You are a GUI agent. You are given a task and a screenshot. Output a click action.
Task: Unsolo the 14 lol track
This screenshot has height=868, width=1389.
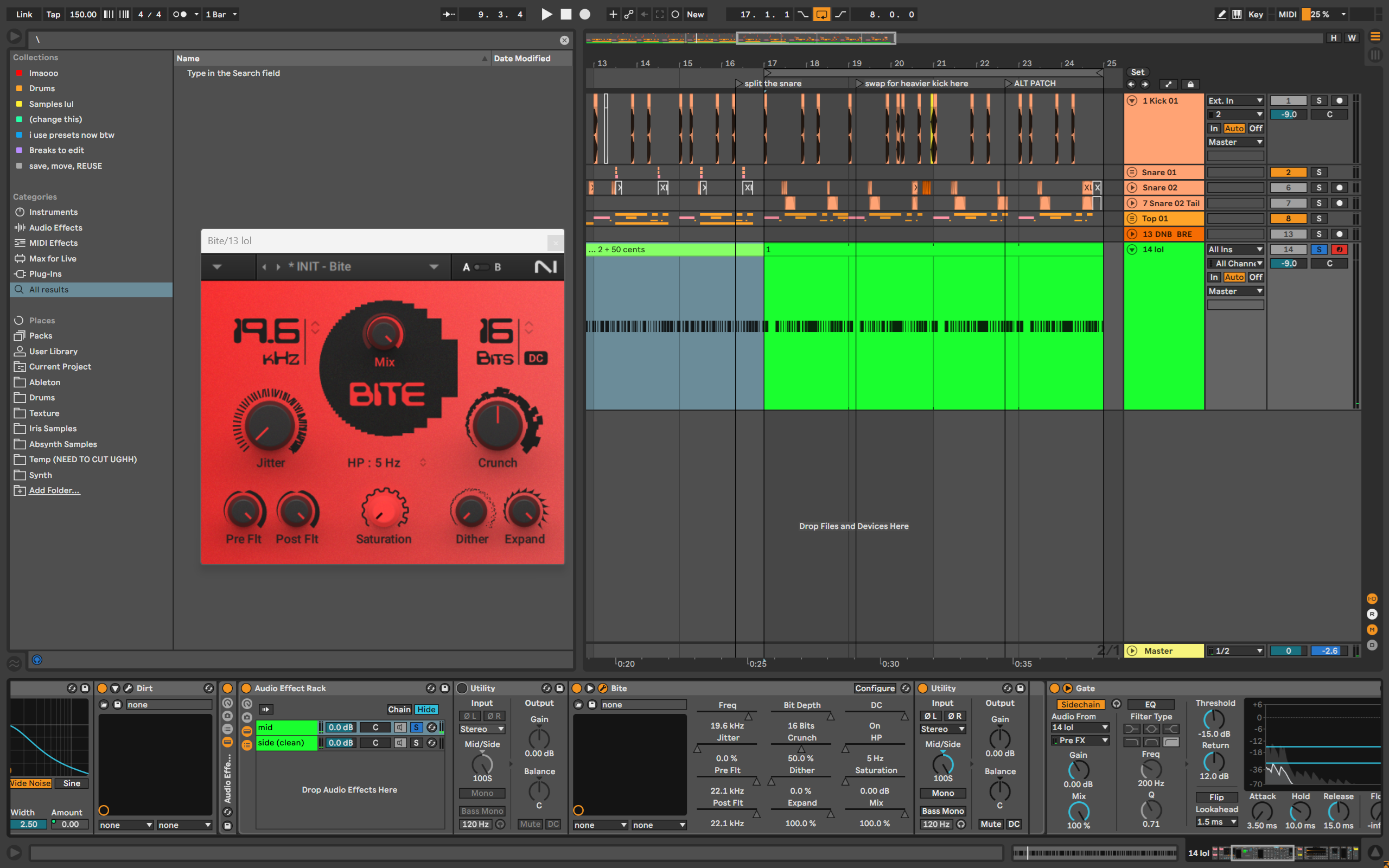click(1319, 250)
